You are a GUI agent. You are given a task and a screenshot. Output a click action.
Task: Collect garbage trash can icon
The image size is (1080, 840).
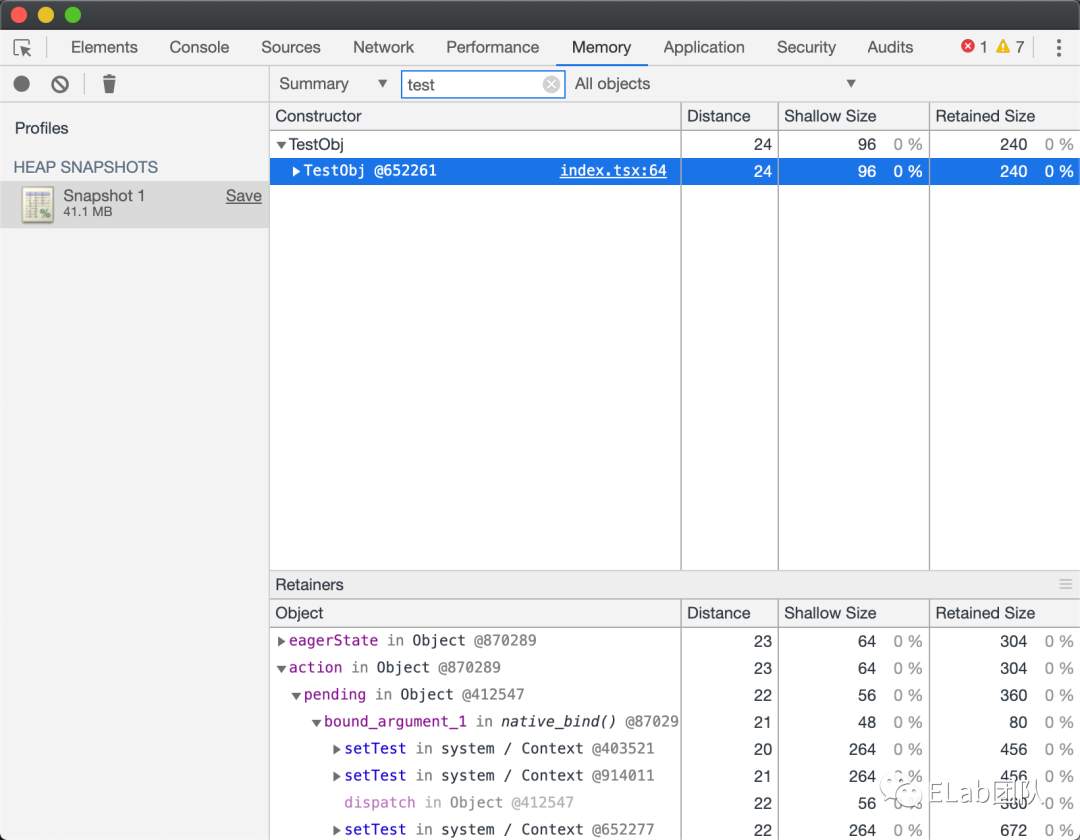click(x=109, y=84)
